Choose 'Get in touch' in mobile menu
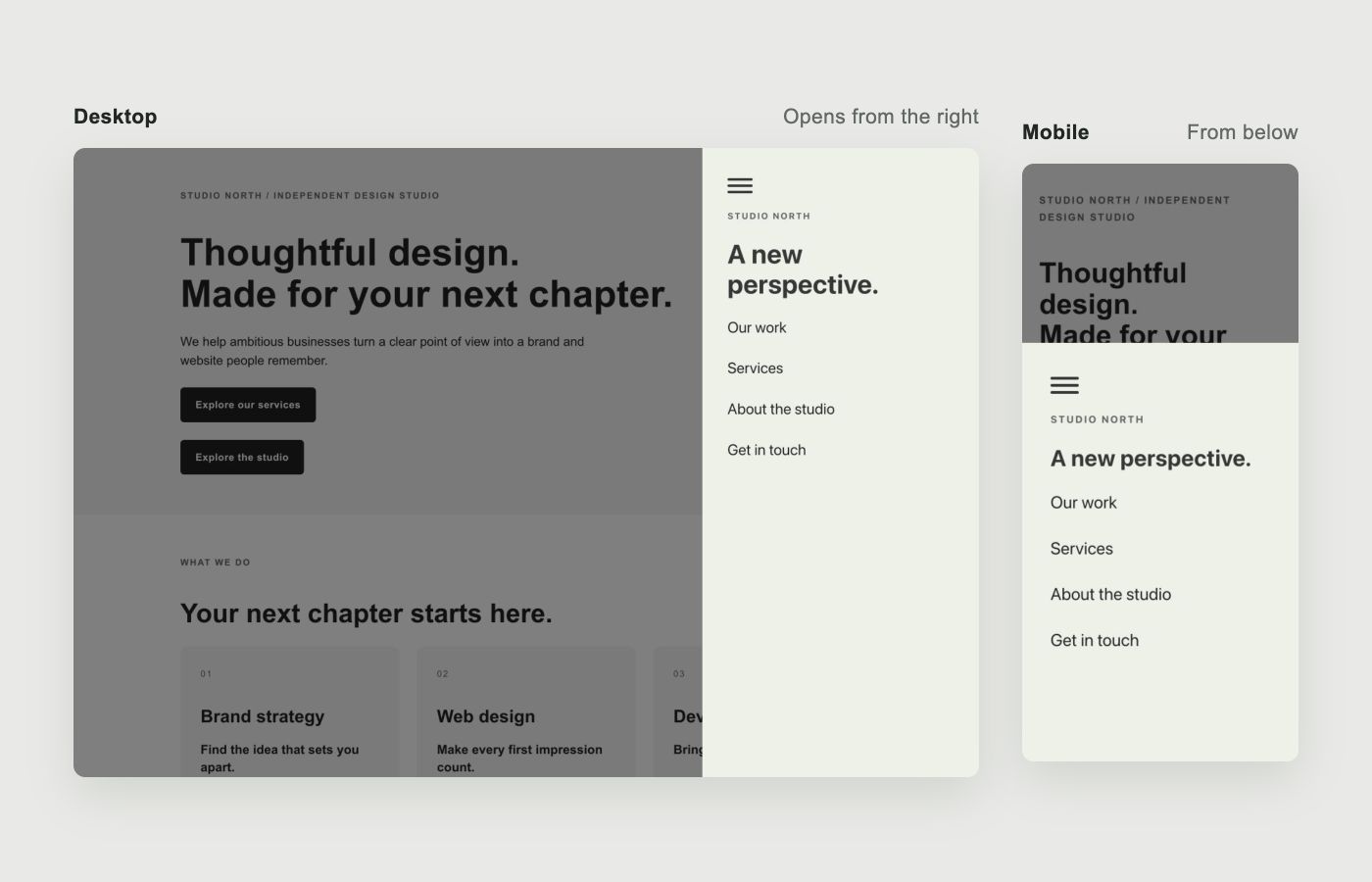1372x882 pixels. 1095,641
